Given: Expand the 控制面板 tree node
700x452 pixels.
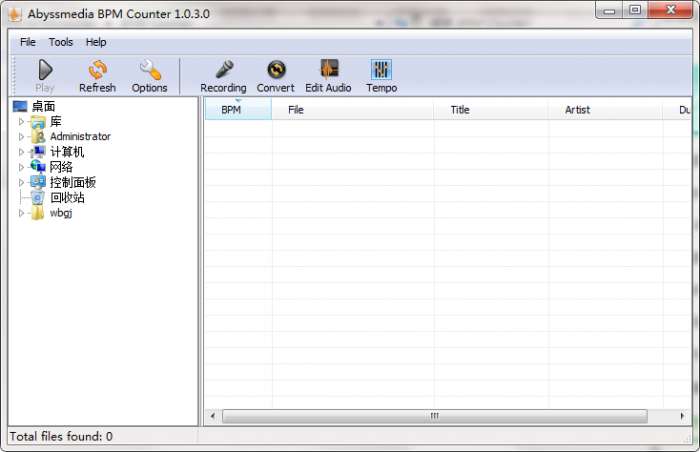Looking at the screenshot, I should 21,182.
